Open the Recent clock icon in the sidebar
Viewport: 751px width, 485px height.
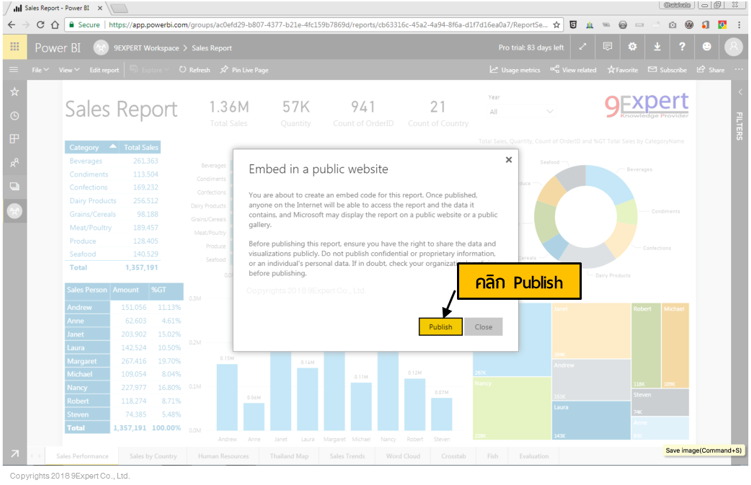point(14,116)
